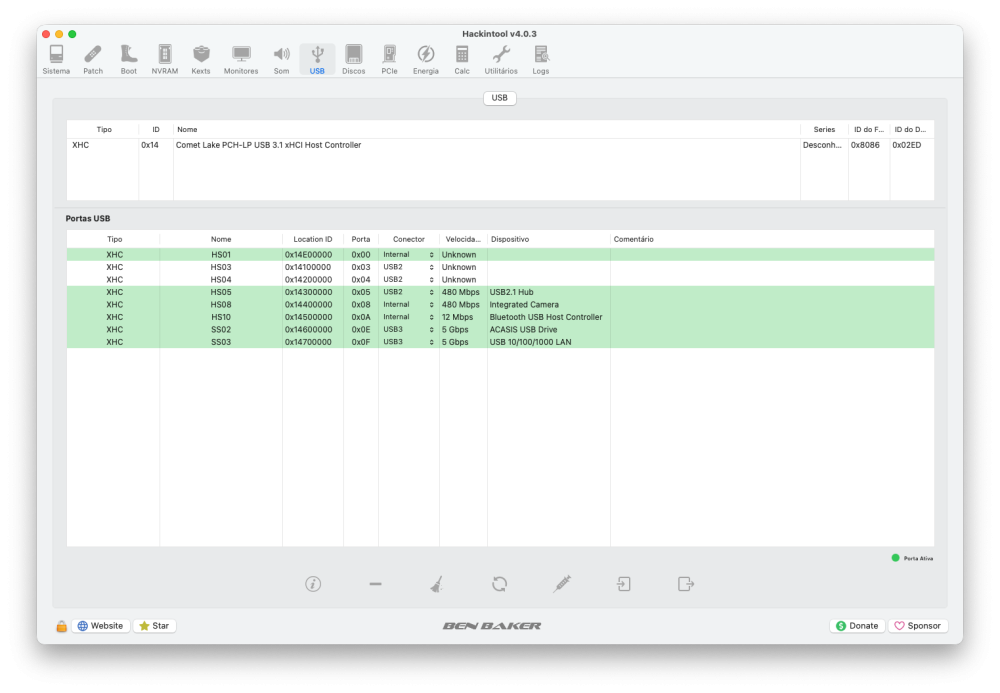Open the Website link button

(101, 626)
